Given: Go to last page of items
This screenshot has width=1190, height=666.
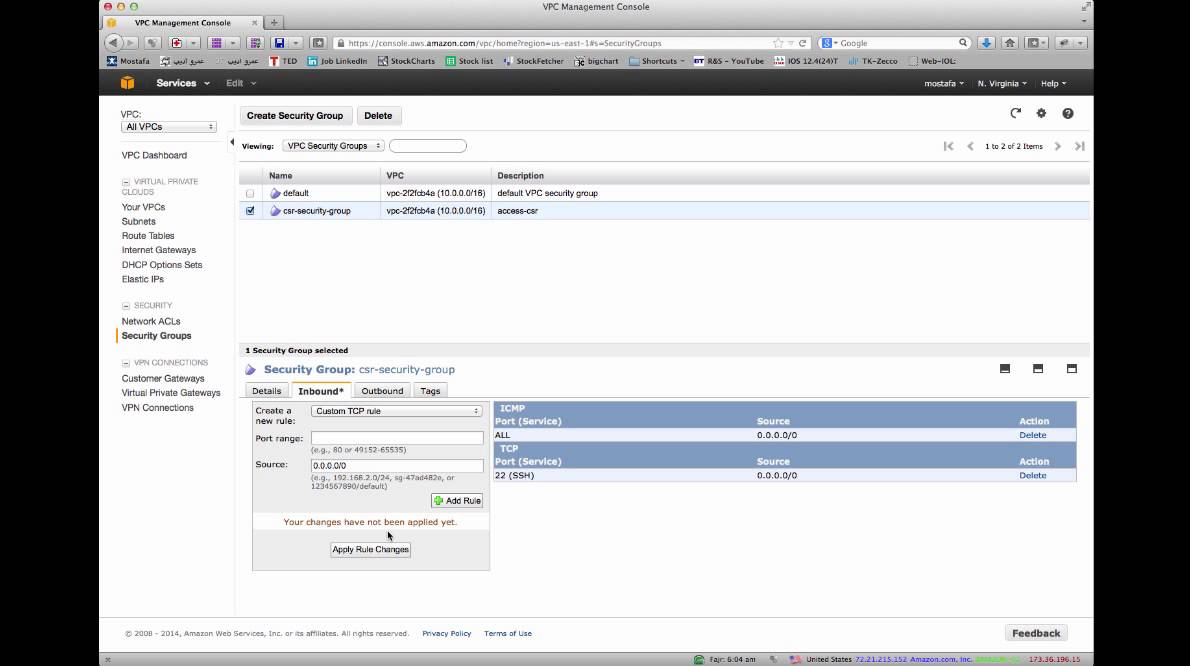Looking at the screenshot, I should pyautogui.click(x=1079, y=146).
